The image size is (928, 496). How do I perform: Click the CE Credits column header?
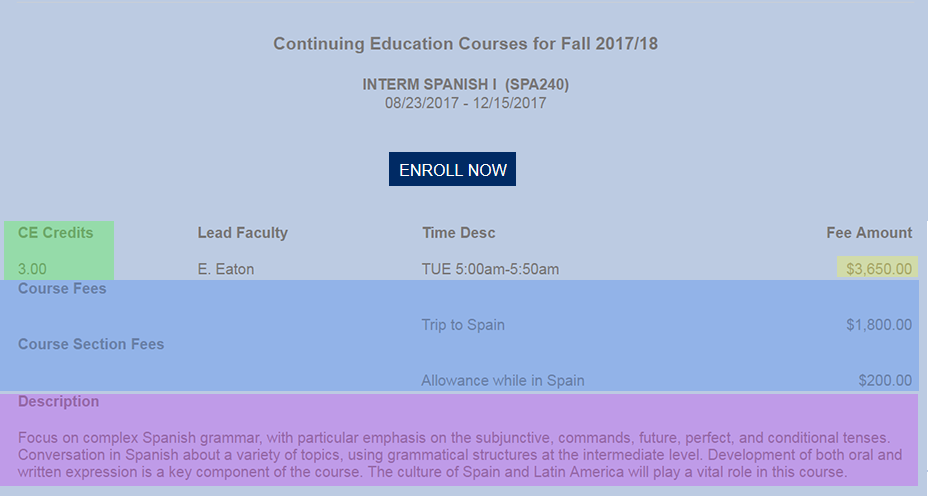click(x=56, y=233)
